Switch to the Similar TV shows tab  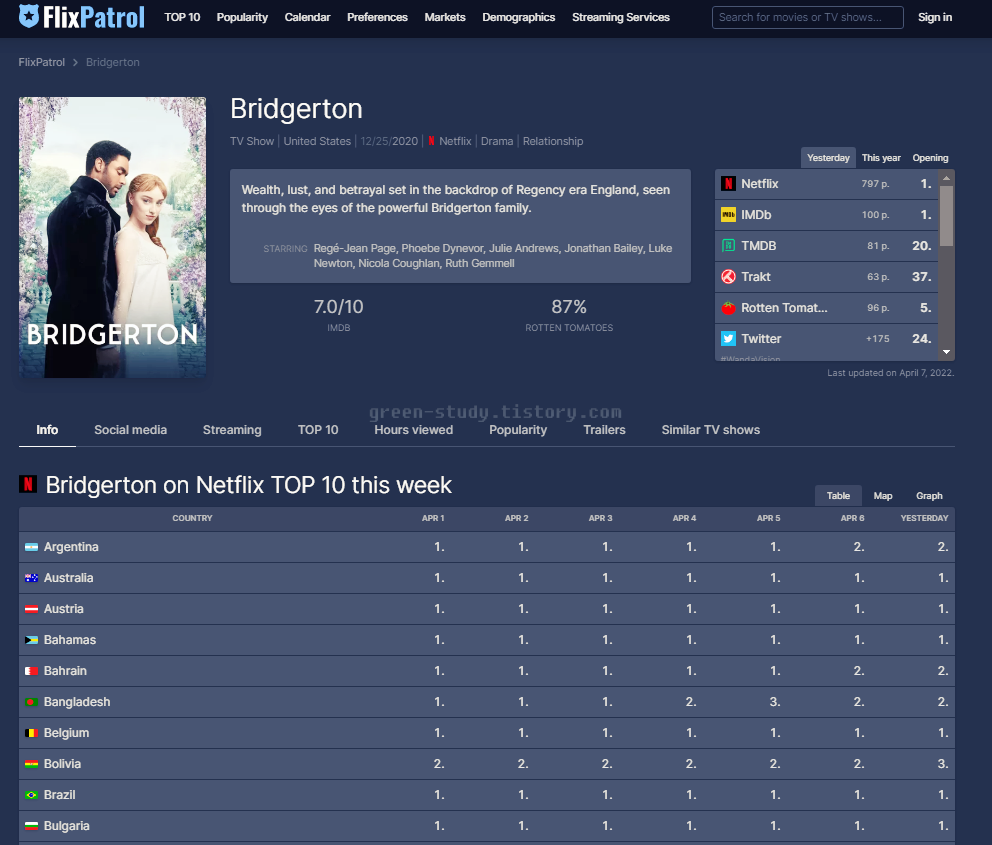click(710, 430)
